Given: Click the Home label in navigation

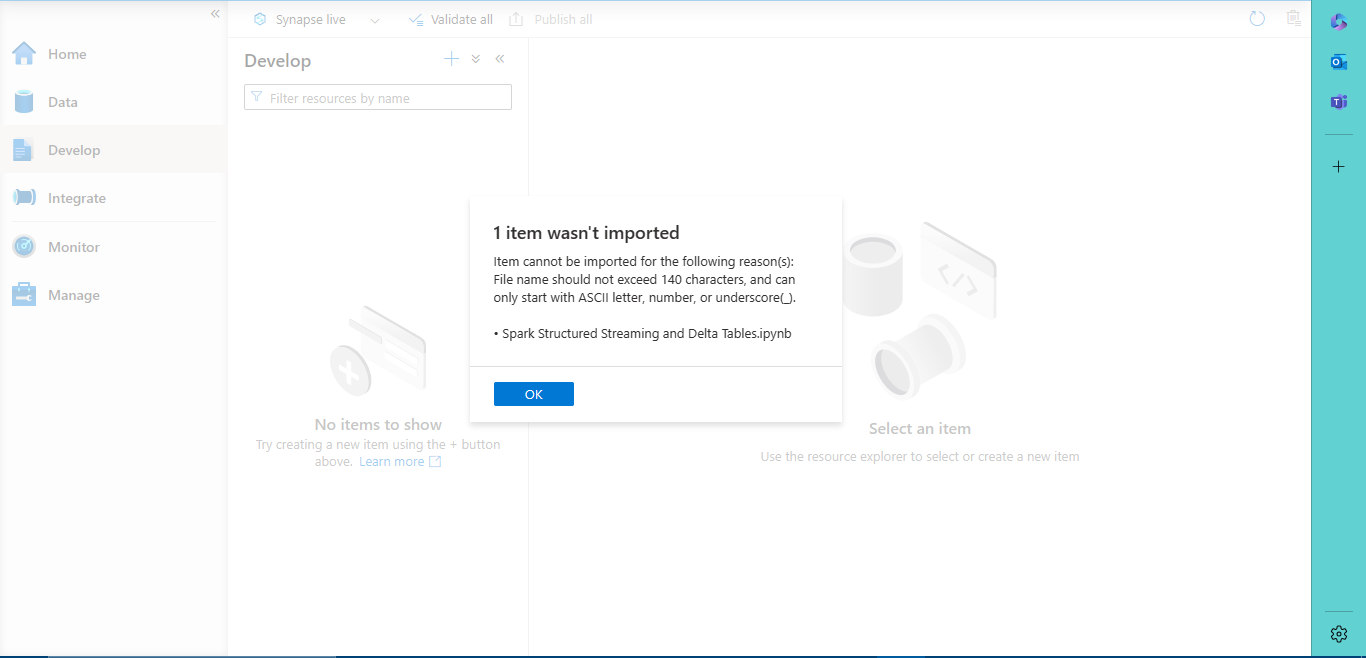Looking at the screenshot, I should coord(67,54).
